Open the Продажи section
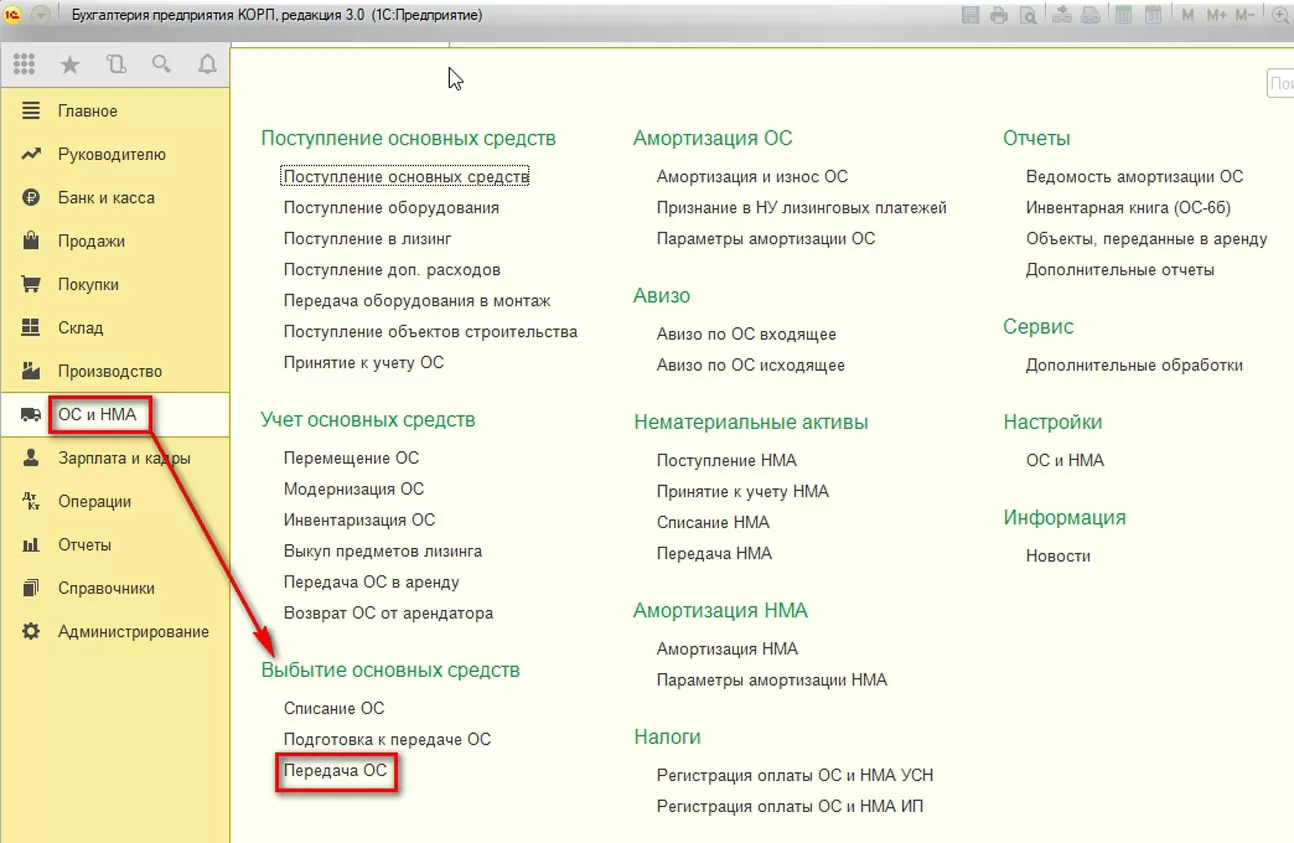Viewport: 1294px width, 843px height. pyautogui.click(x=115, y=241)
